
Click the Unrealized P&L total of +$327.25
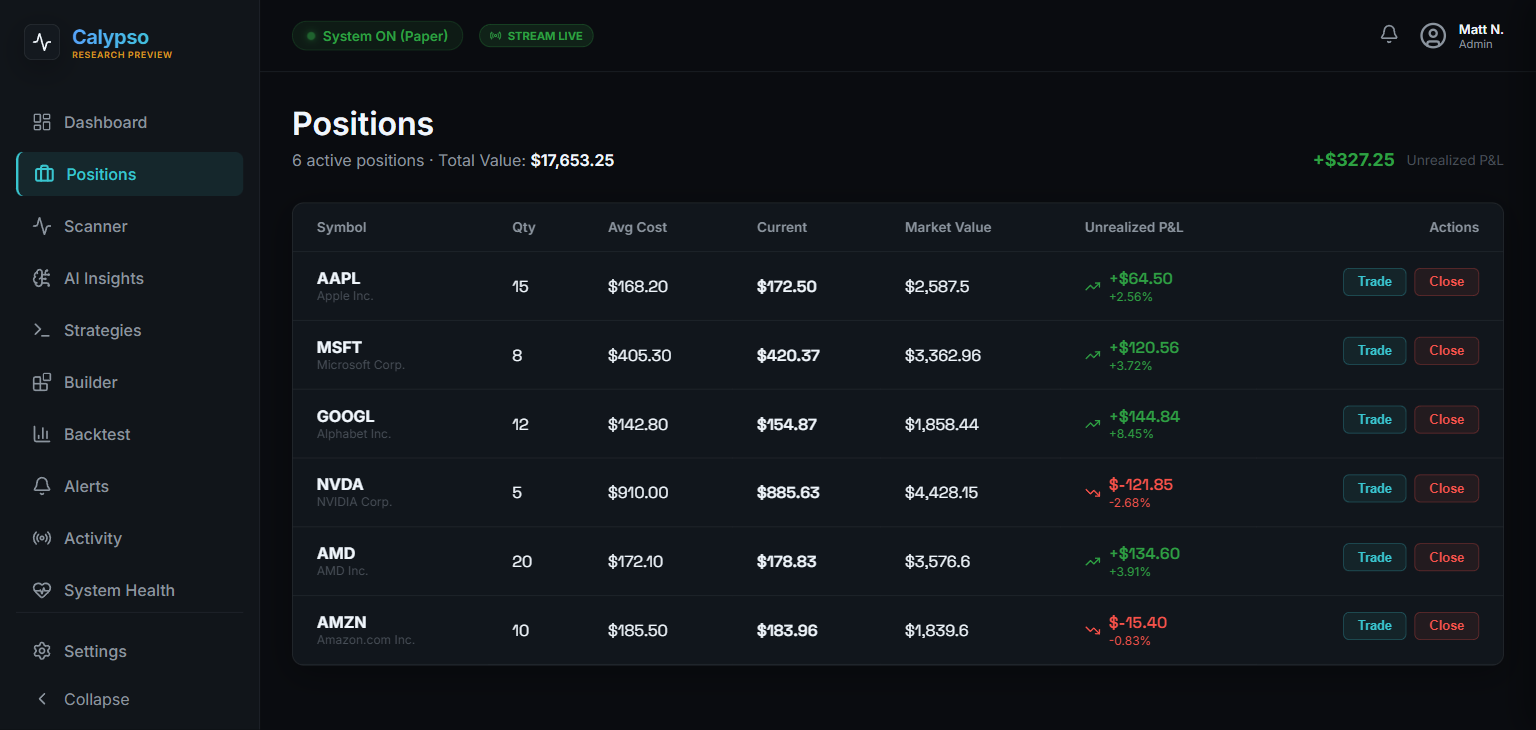[1353, 159]
